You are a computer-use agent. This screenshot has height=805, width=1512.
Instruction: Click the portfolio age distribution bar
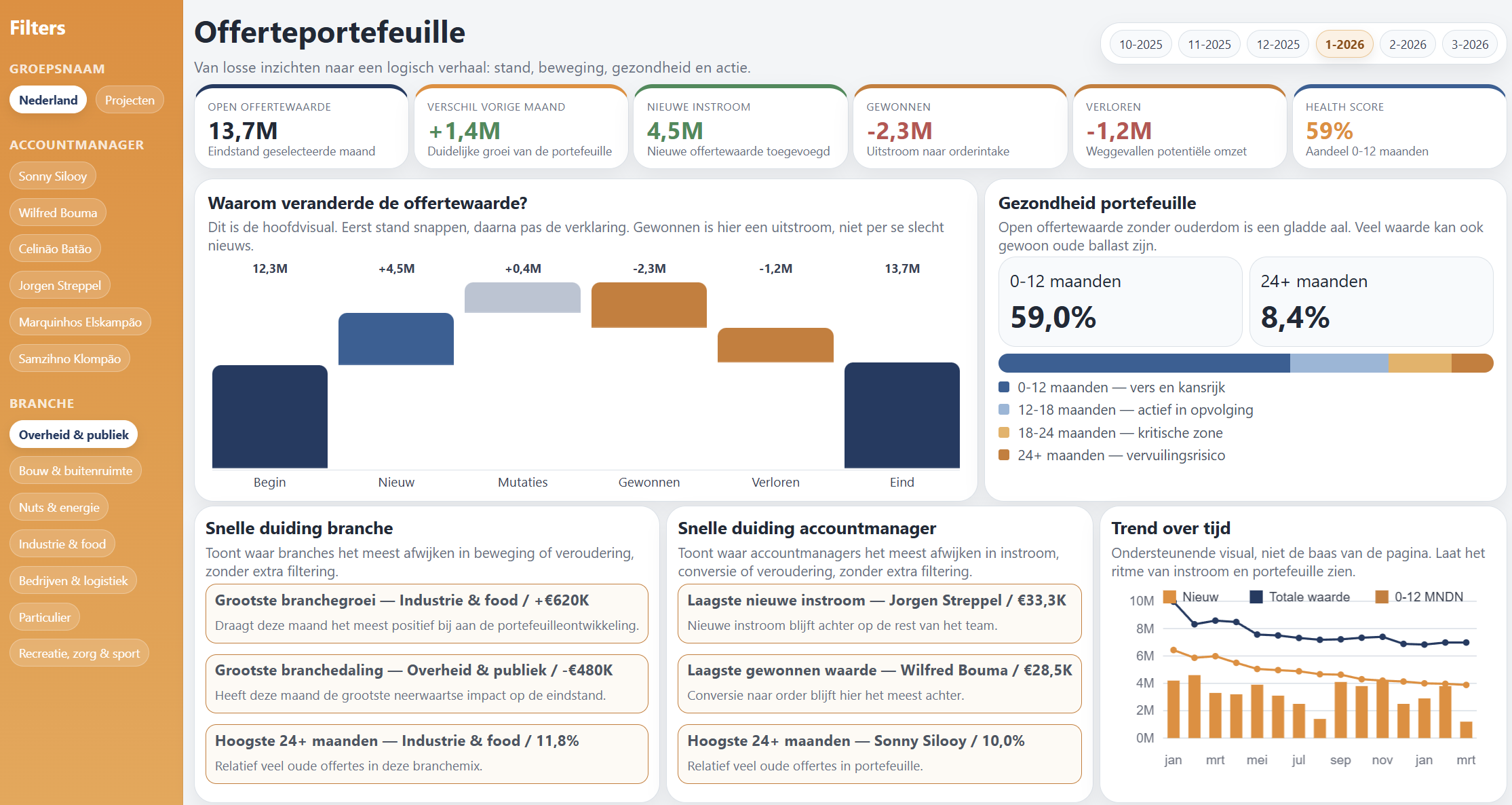pos(1245,363)
